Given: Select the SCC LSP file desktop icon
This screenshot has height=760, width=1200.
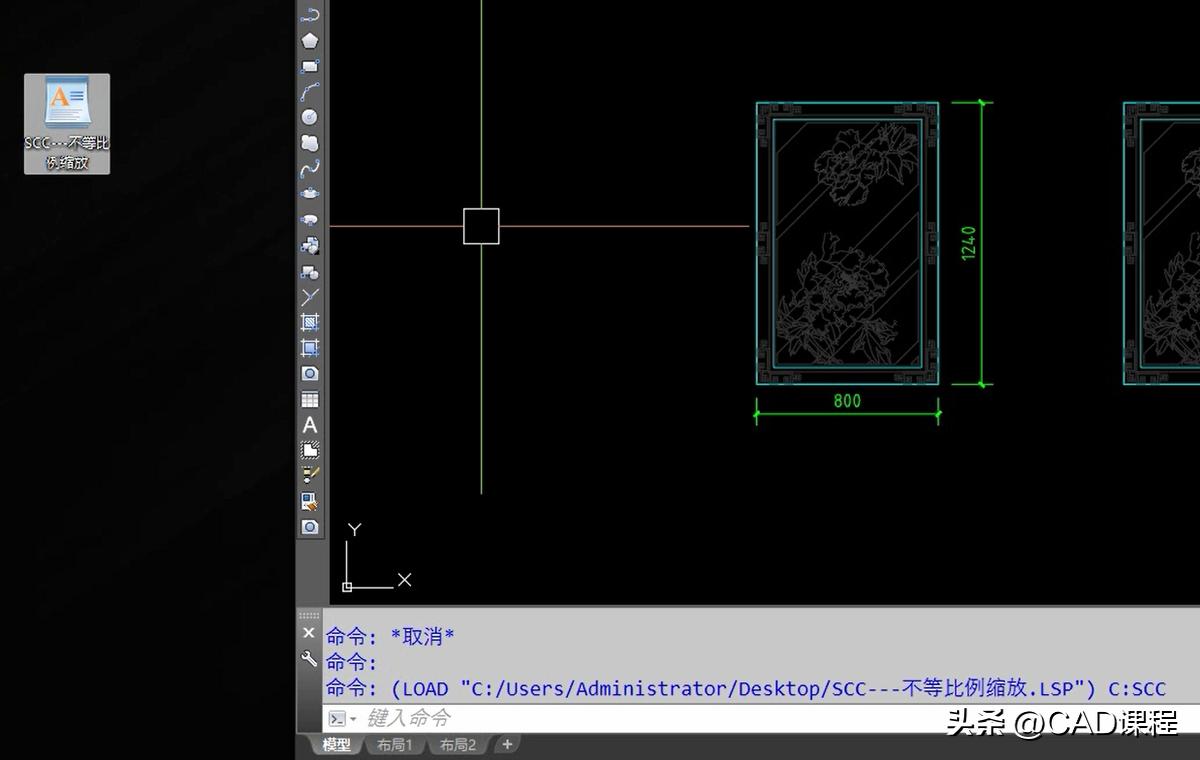Looking at the screenshot, I should tap(67, 123).
